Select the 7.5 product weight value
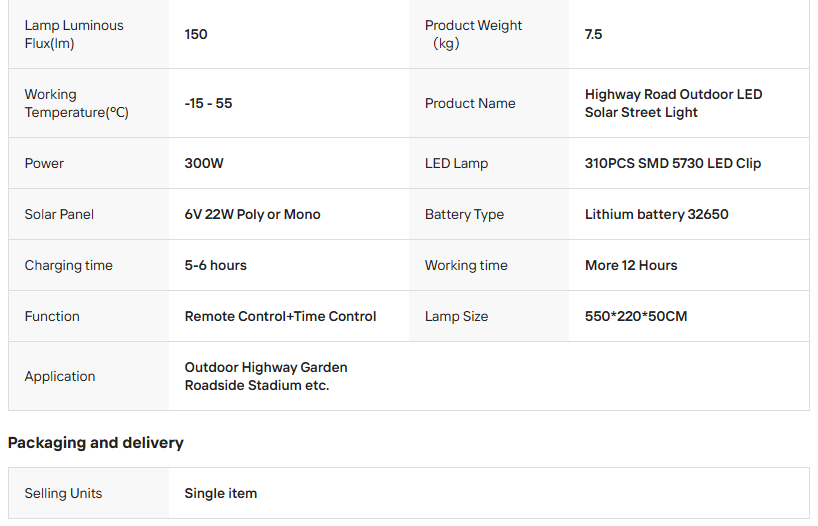818x526 pixels. 593,34
